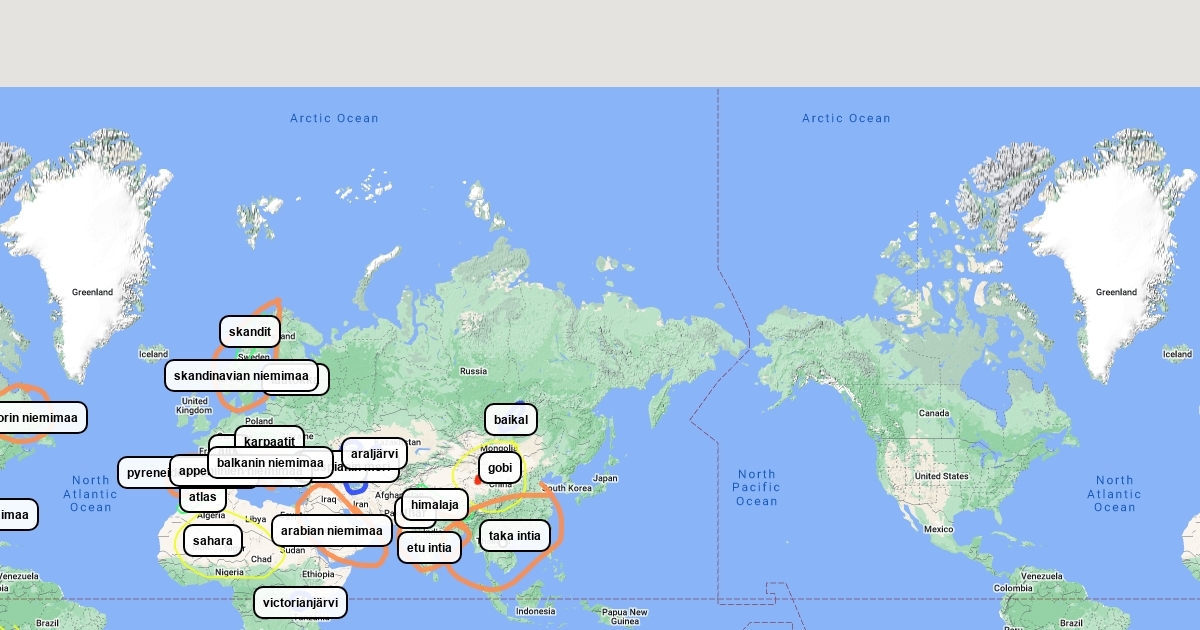Click the Russia country name on map
Image resolution: width=1200 pixels, height=630 pixels.
tap(473, 371)
